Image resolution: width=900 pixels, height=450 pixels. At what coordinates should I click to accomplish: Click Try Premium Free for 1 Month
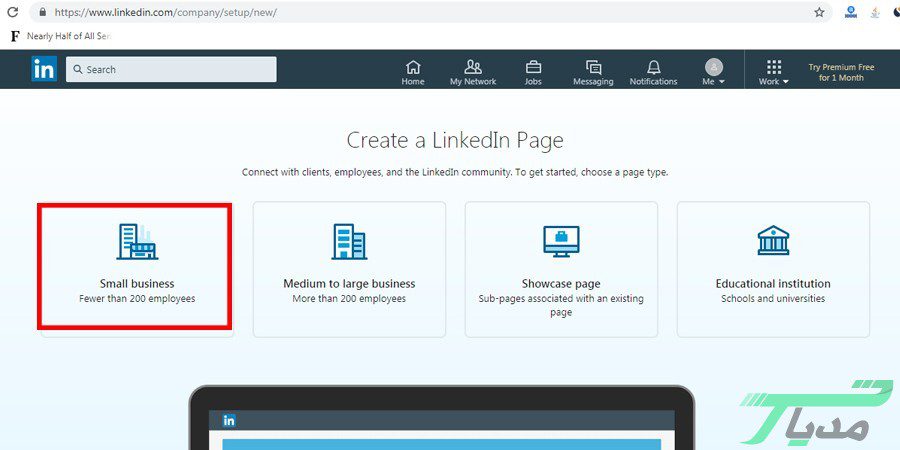pyautogui.click(x=840, y=72)
